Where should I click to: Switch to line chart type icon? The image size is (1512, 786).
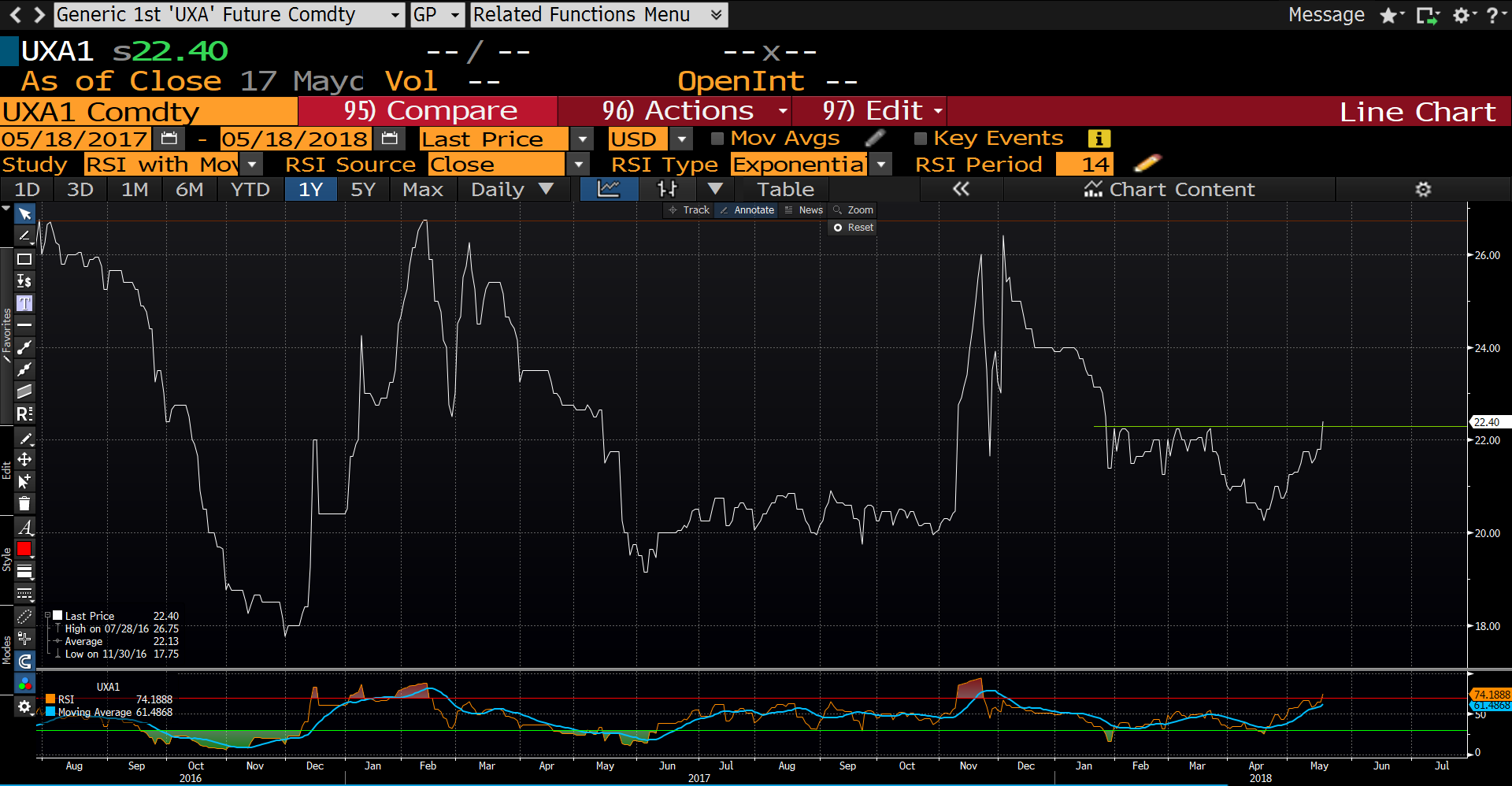click(609, 189)
